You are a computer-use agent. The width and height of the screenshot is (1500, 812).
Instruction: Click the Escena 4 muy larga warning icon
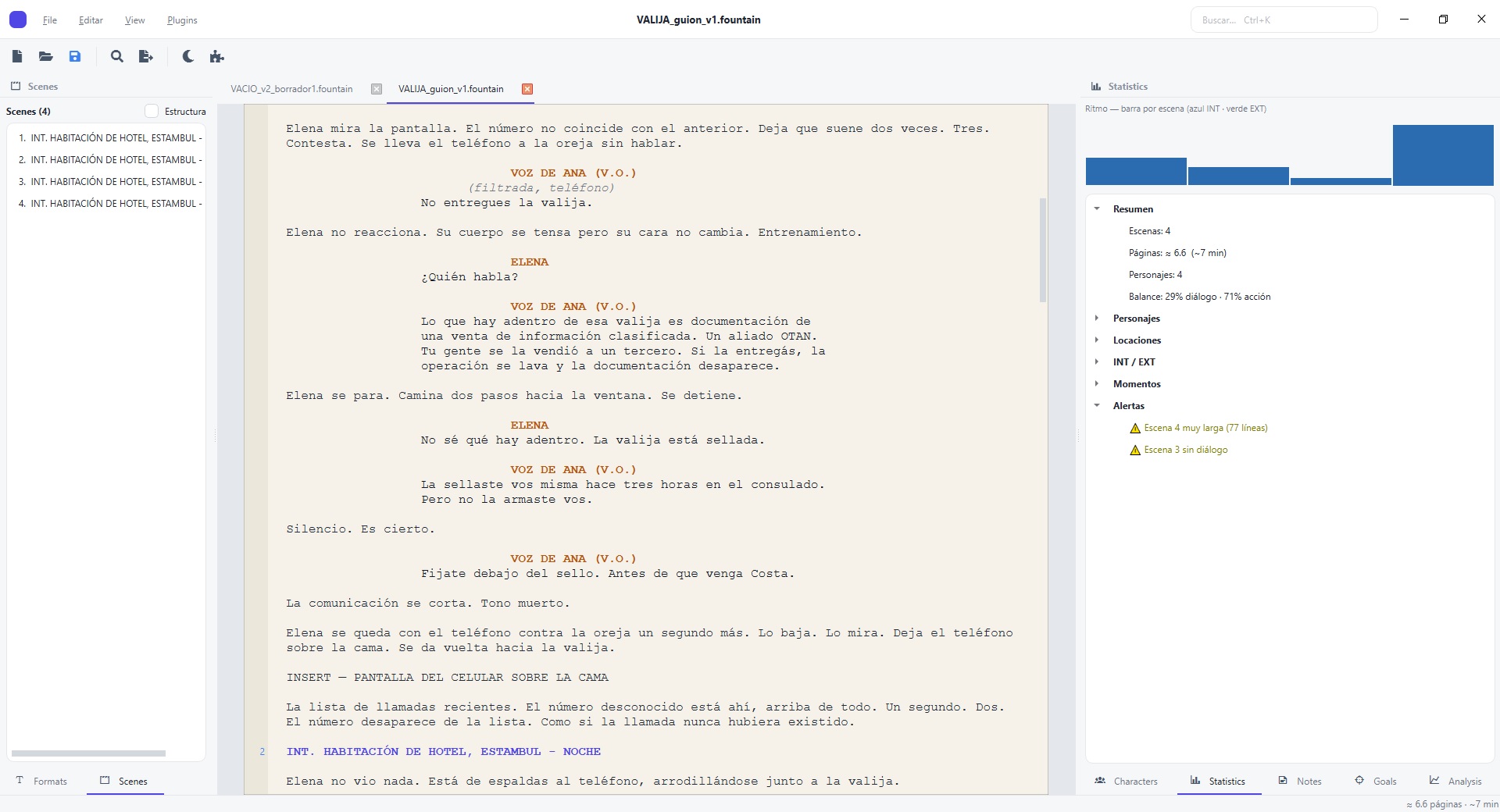tap(1135, 428)
